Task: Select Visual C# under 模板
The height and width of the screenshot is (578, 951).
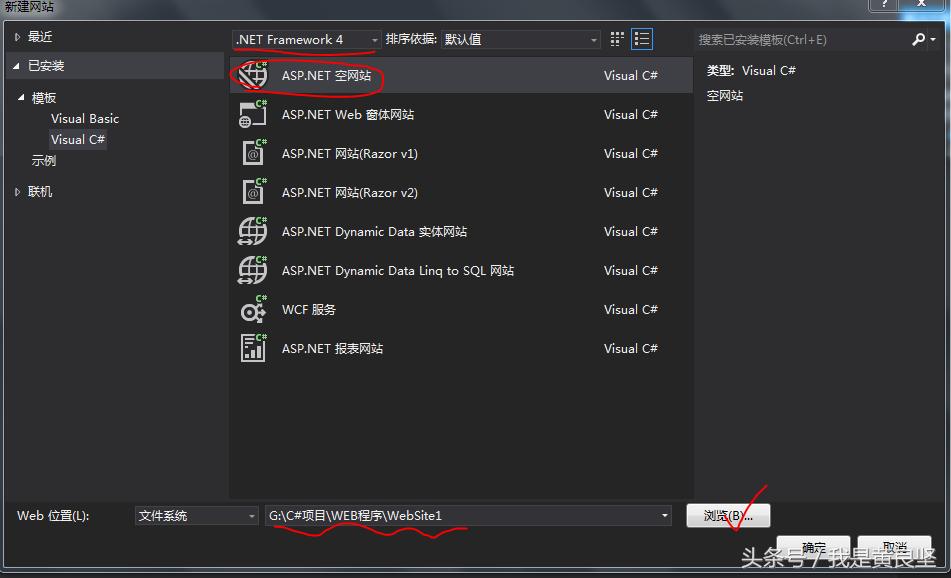Action: 77,139
